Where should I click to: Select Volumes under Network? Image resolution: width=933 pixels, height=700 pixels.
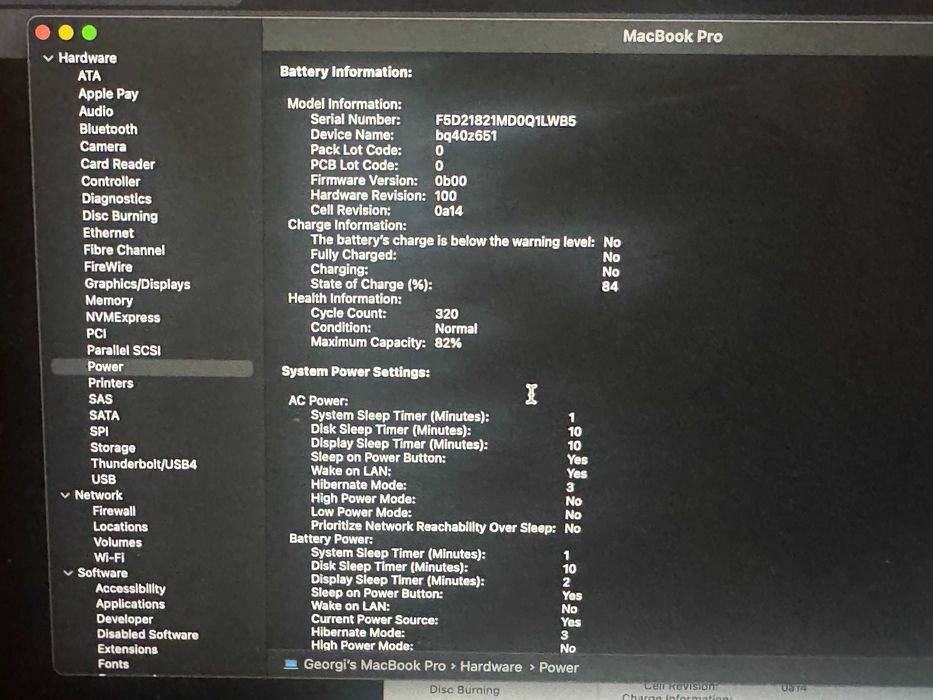coord(118,542)
